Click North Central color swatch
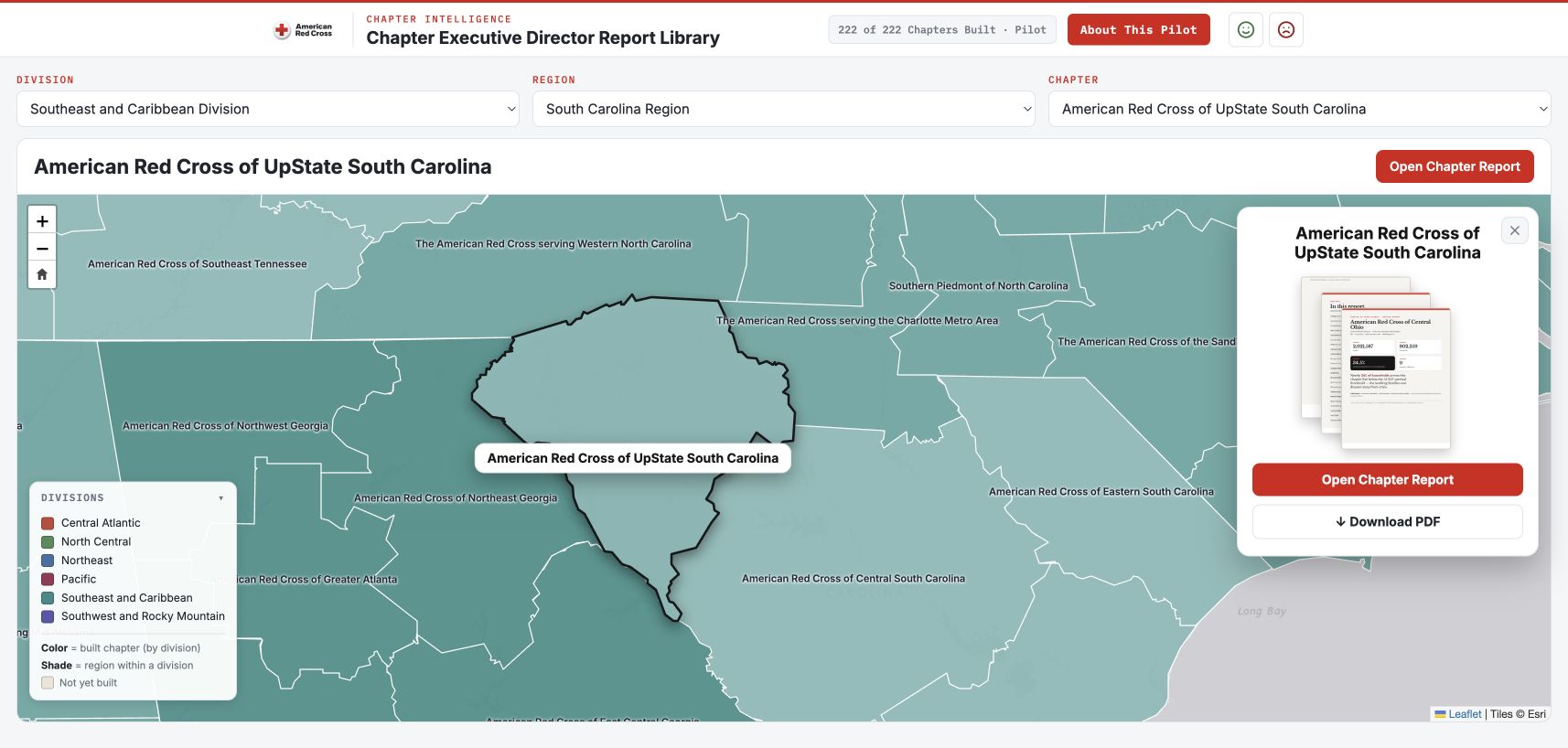The height and width of the screenshot is (748, 1568). coord(48,542)
